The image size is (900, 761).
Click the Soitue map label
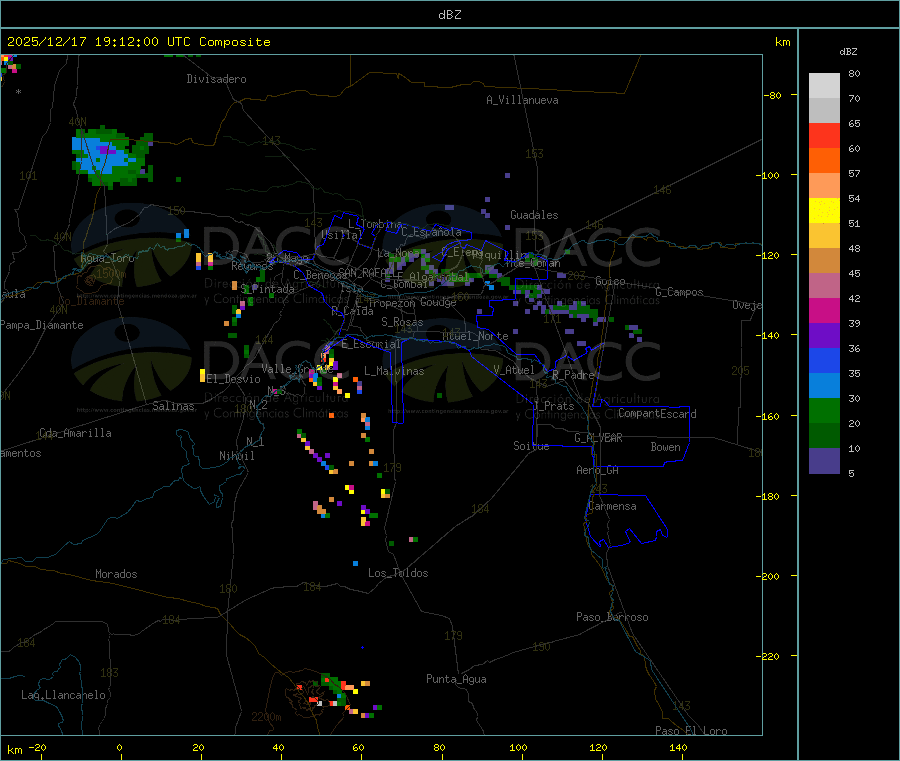point(531,446)
